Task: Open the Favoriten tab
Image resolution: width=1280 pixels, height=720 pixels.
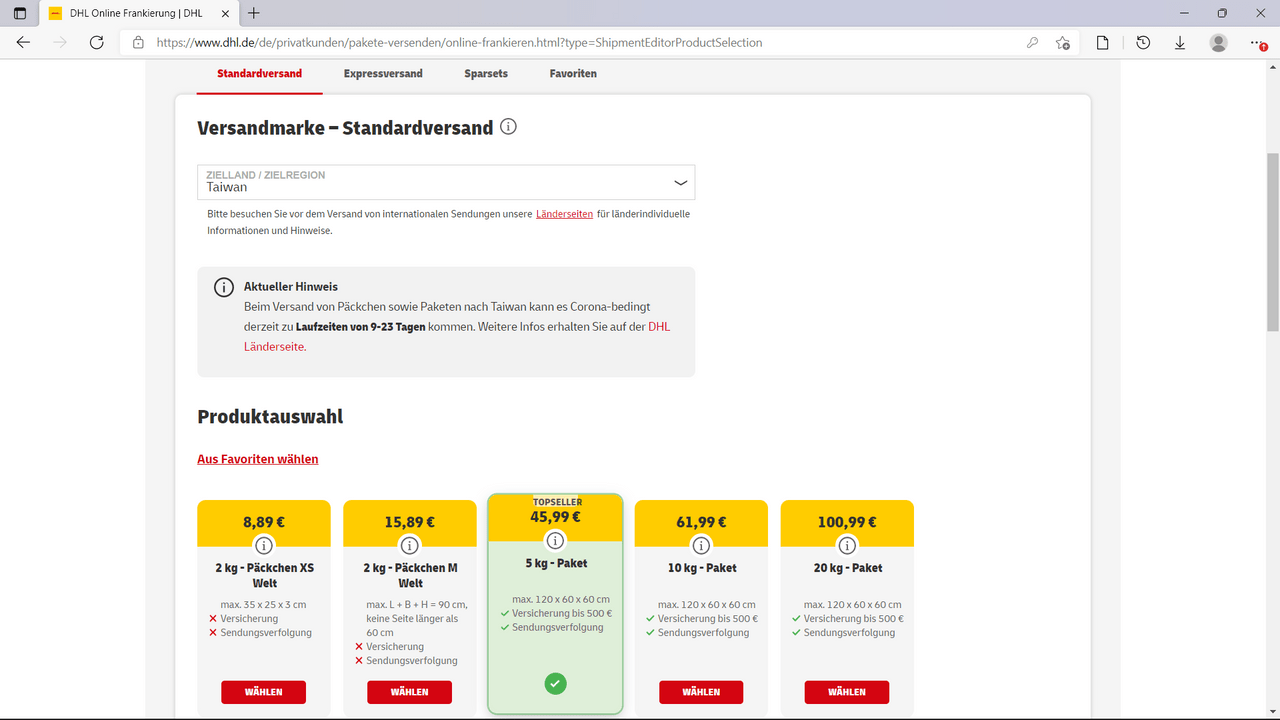Action: click(x=573, y=74)
